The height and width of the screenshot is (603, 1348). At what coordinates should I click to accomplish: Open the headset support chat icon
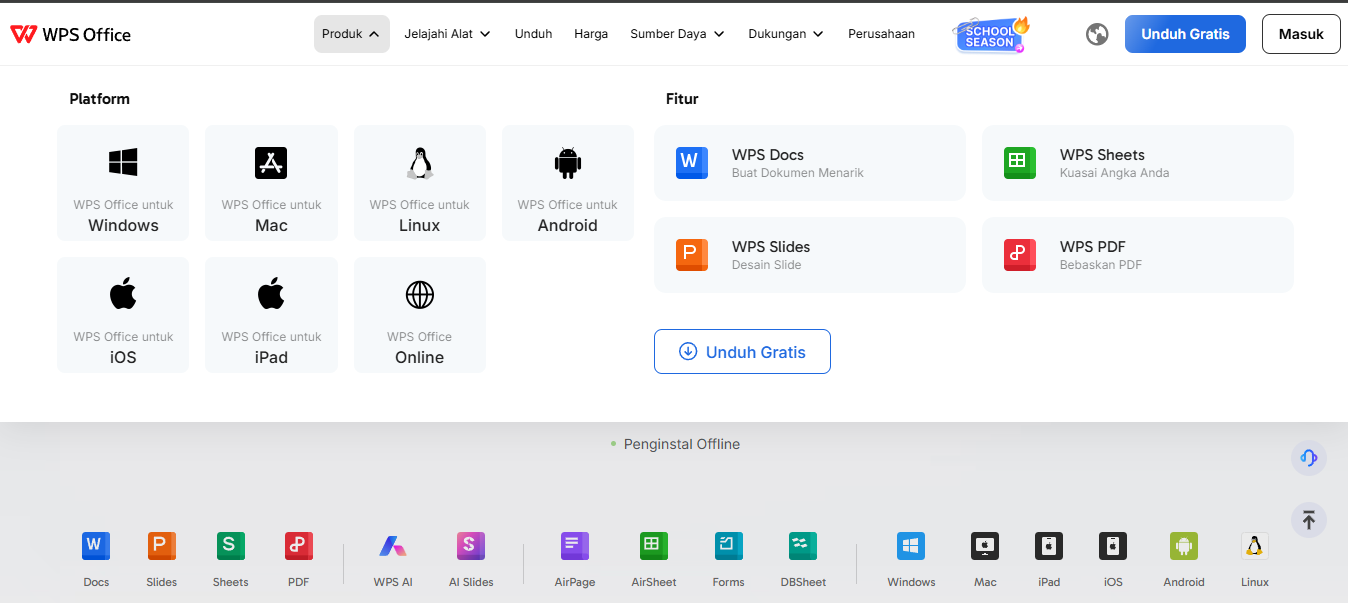[x=1308, y=458]
